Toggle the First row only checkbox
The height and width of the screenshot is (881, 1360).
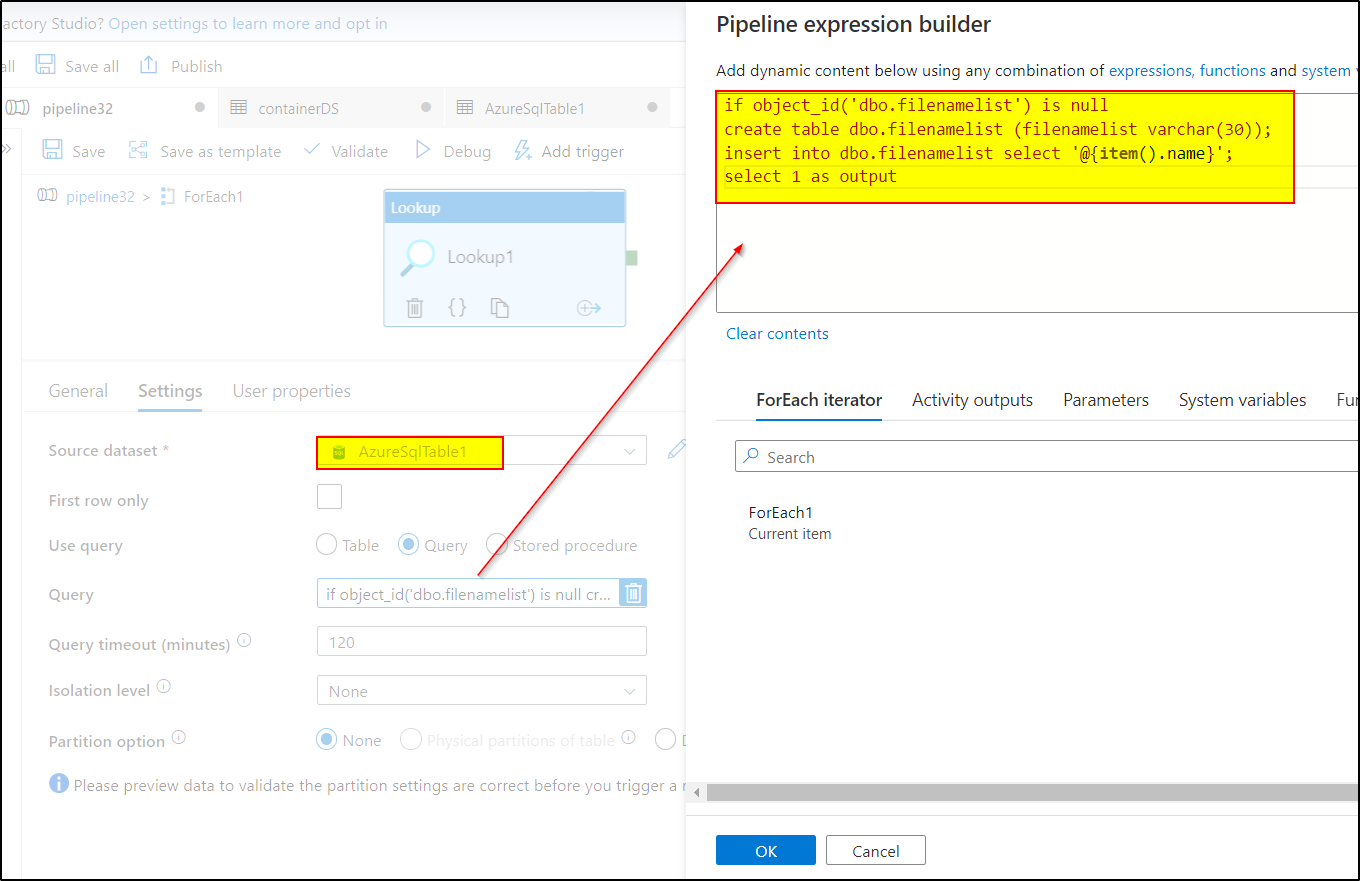coord(329,497)
